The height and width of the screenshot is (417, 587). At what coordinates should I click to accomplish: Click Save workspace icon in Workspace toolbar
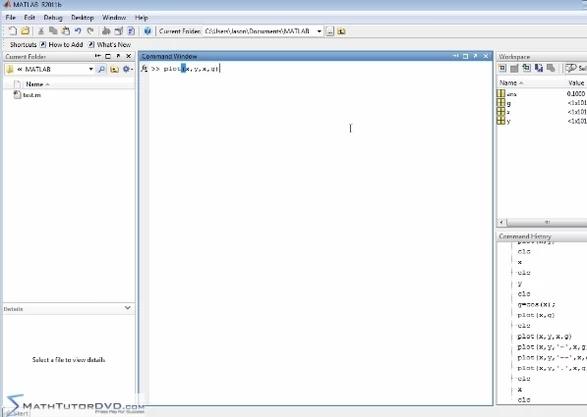click(539, 68)
